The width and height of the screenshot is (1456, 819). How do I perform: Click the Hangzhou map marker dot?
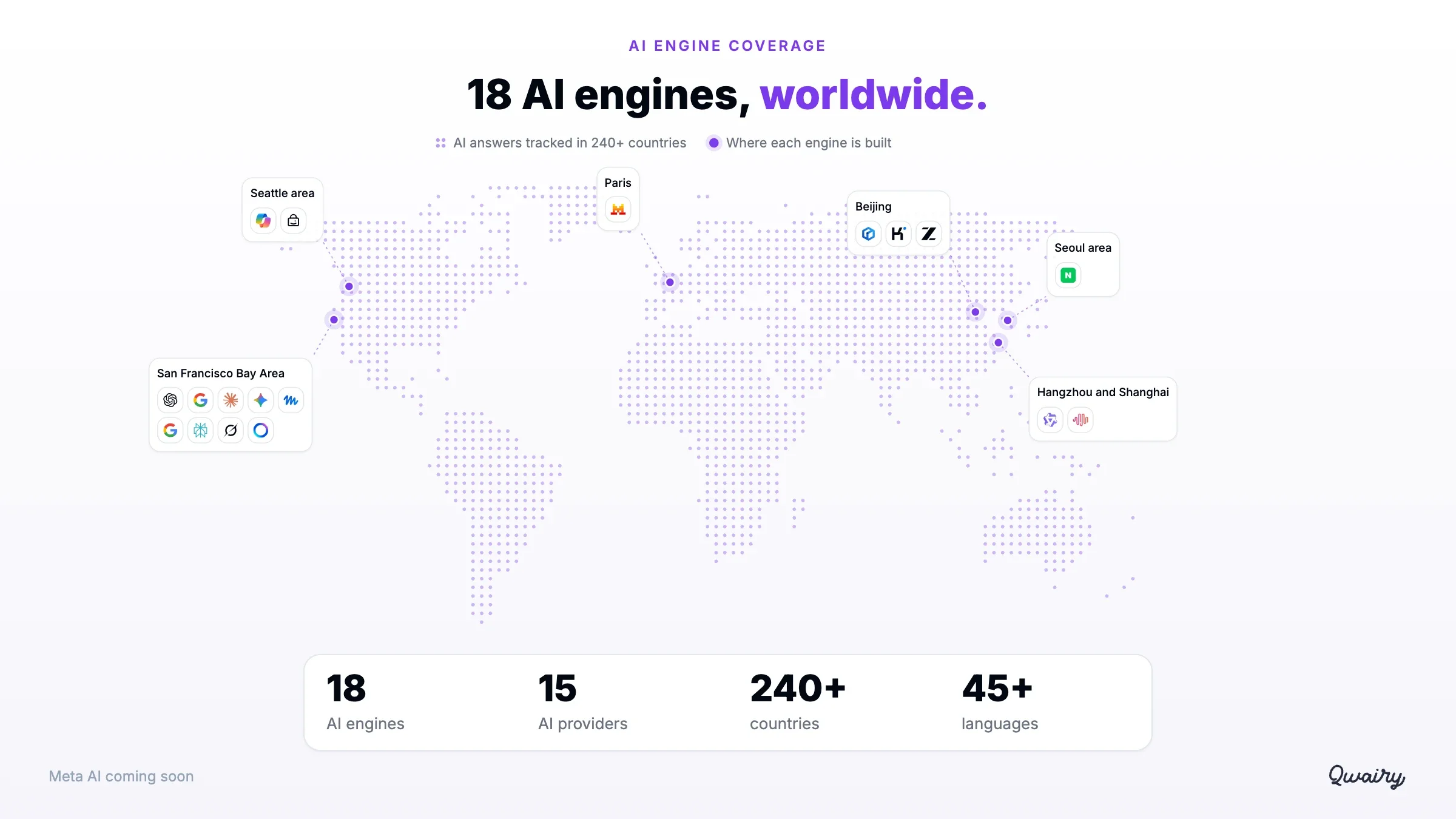click(999, 343)
